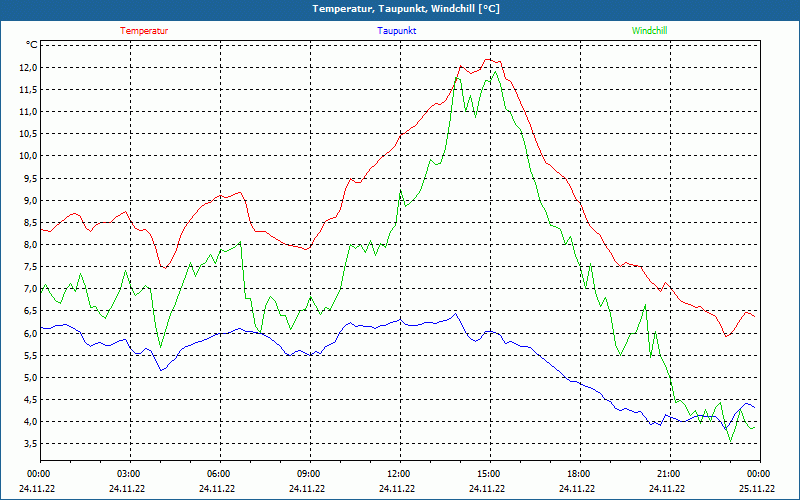This screenshot has height=500, width=800.
Task: Click the 15:00 time label
Action: (x=490, y=474)
